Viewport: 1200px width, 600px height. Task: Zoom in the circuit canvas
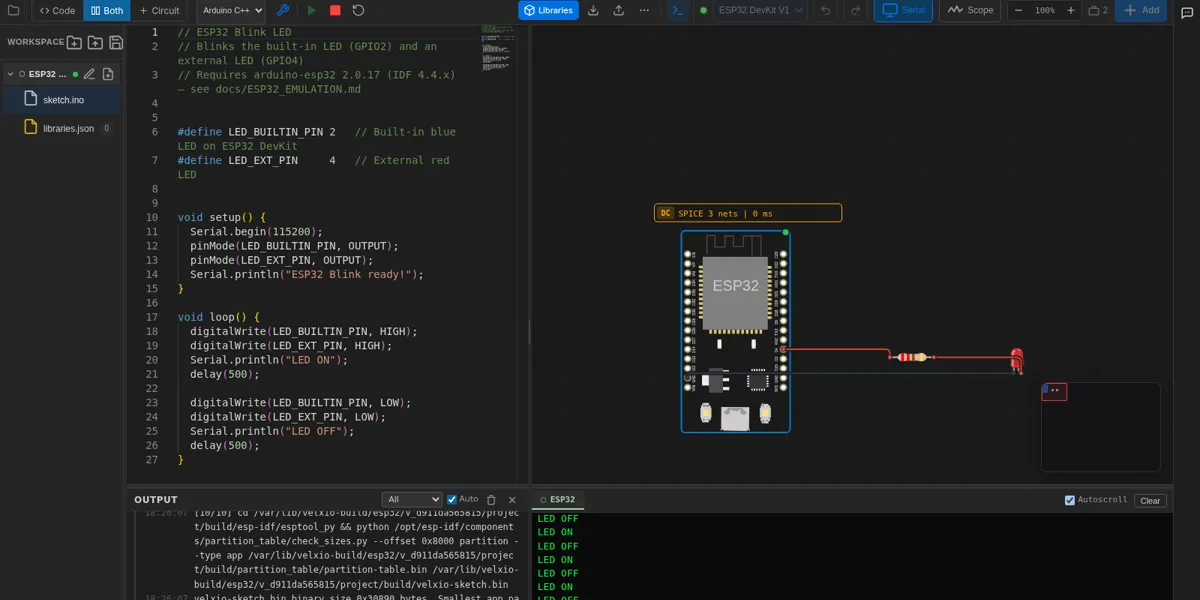(x=1071, y=10)
